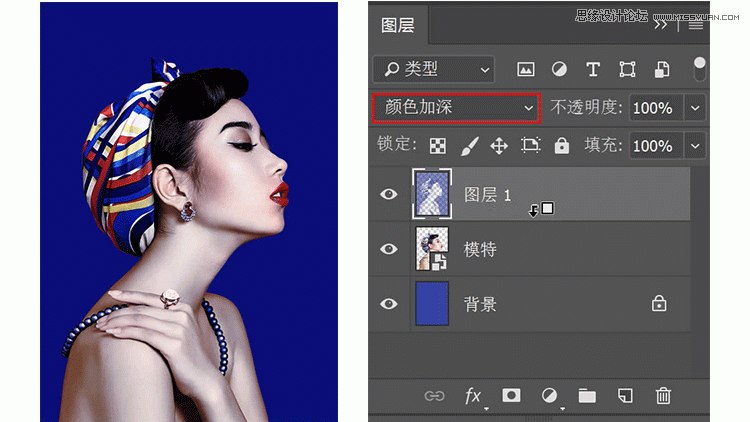
Task: Expand the 不透明度 opacity slider dropdown
Action: coord(695,107)
